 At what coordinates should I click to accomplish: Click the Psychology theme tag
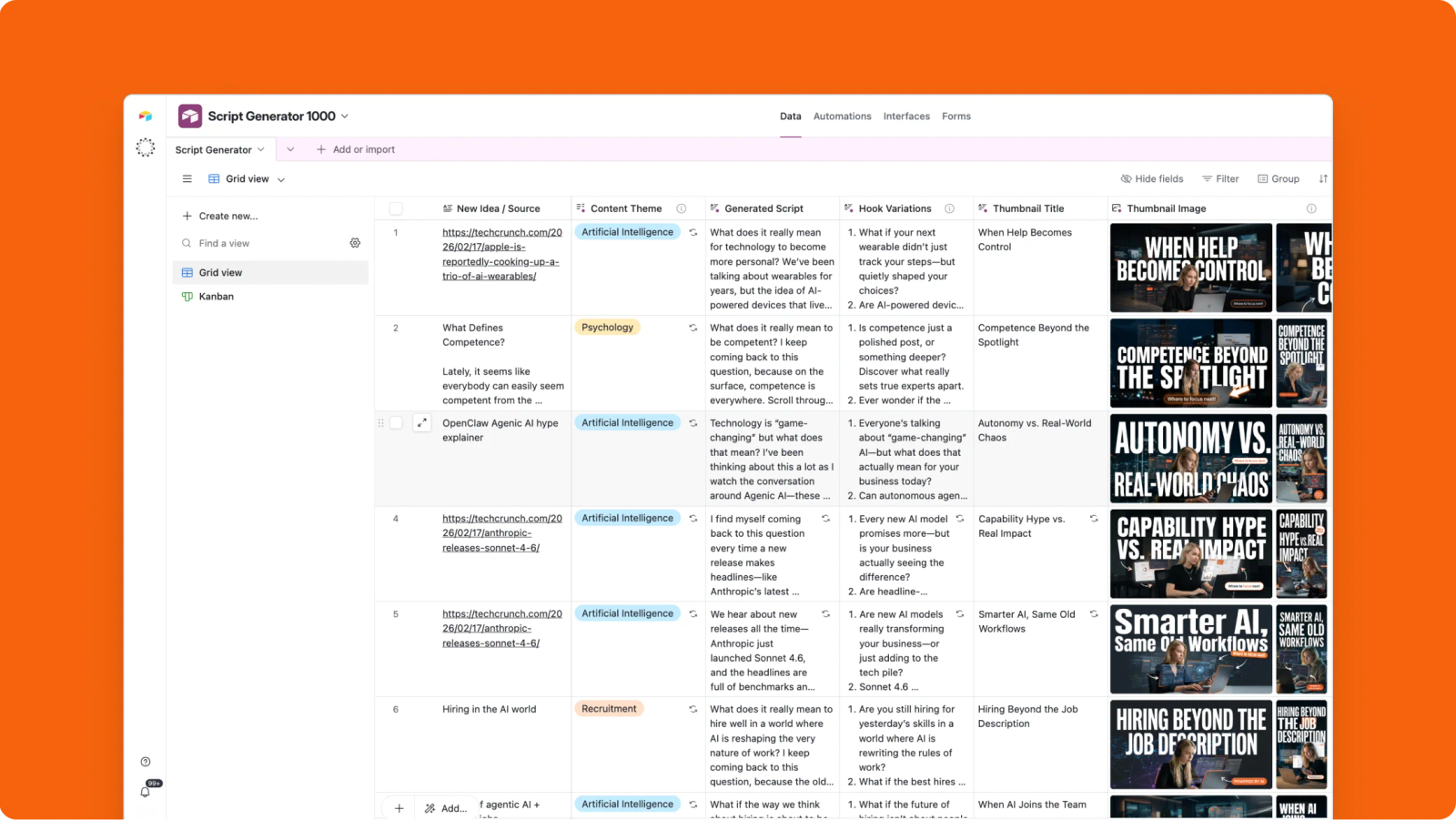tap(607, 328)
